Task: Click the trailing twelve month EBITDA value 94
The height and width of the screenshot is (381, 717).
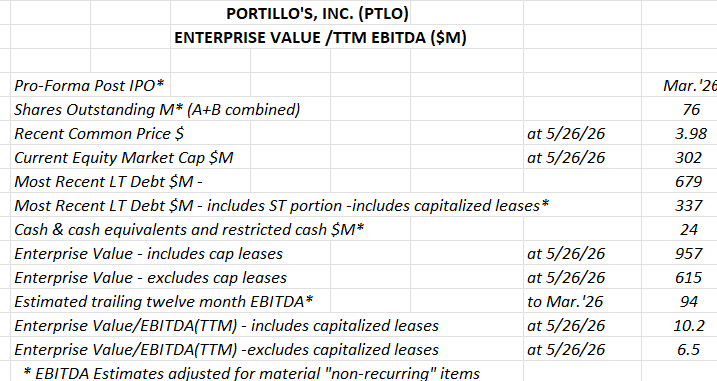Action: tap(689, 301)
